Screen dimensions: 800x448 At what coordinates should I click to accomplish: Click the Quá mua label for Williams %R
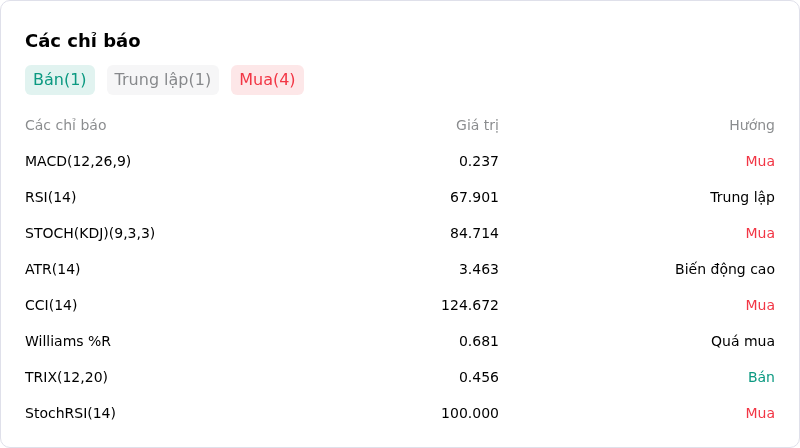743,341
